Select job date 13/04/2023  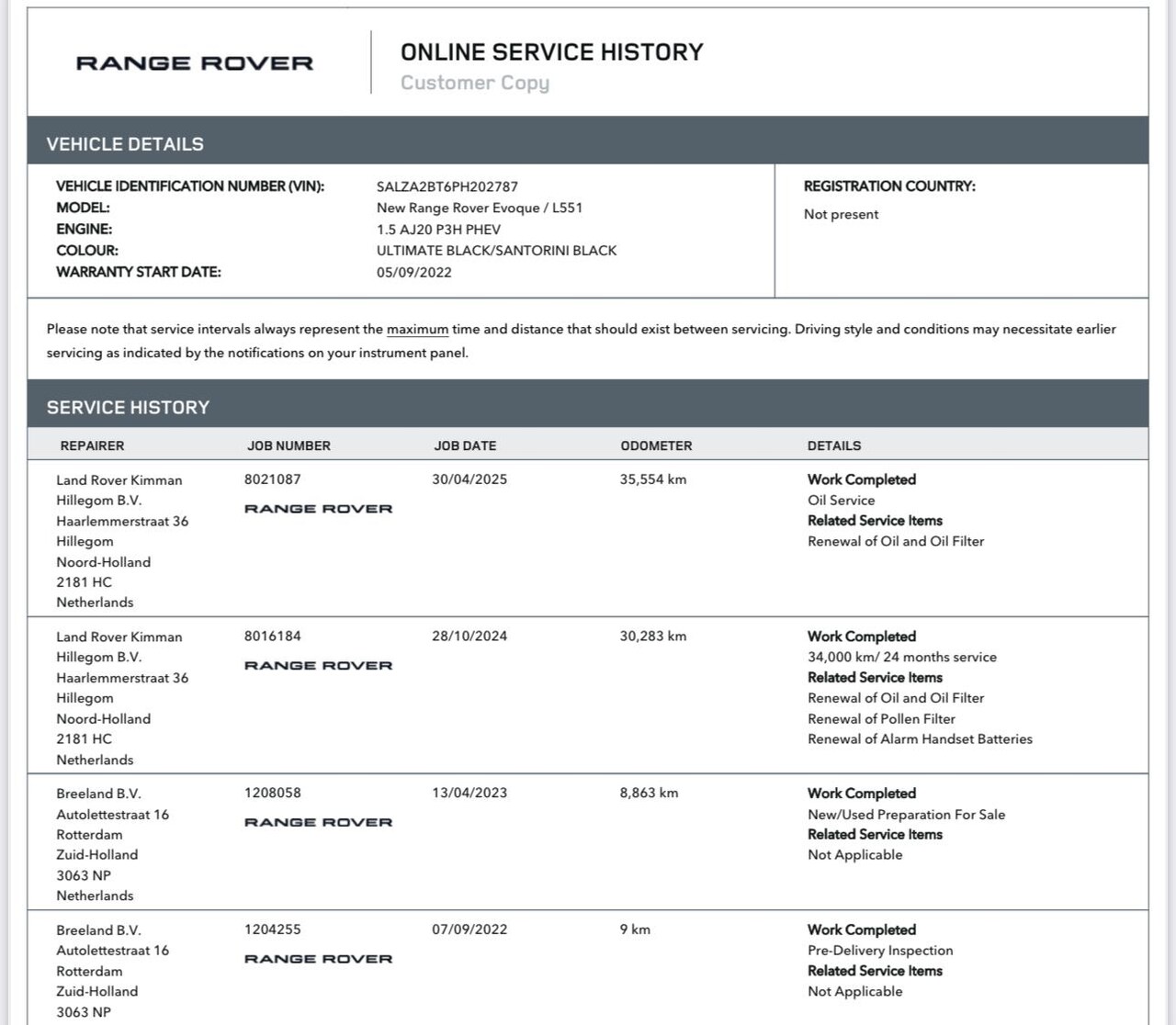(x=469, y=794)
